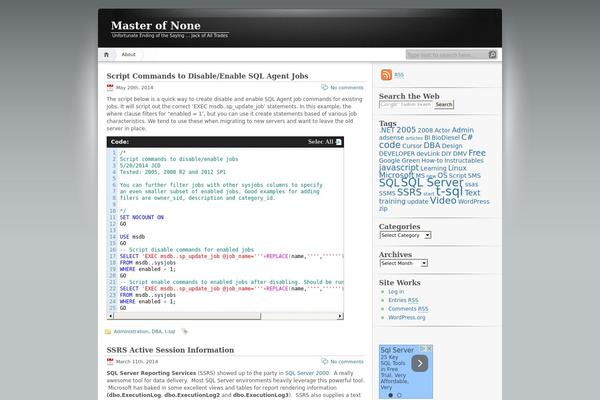Open No comments link on Script Commands post

347,88
